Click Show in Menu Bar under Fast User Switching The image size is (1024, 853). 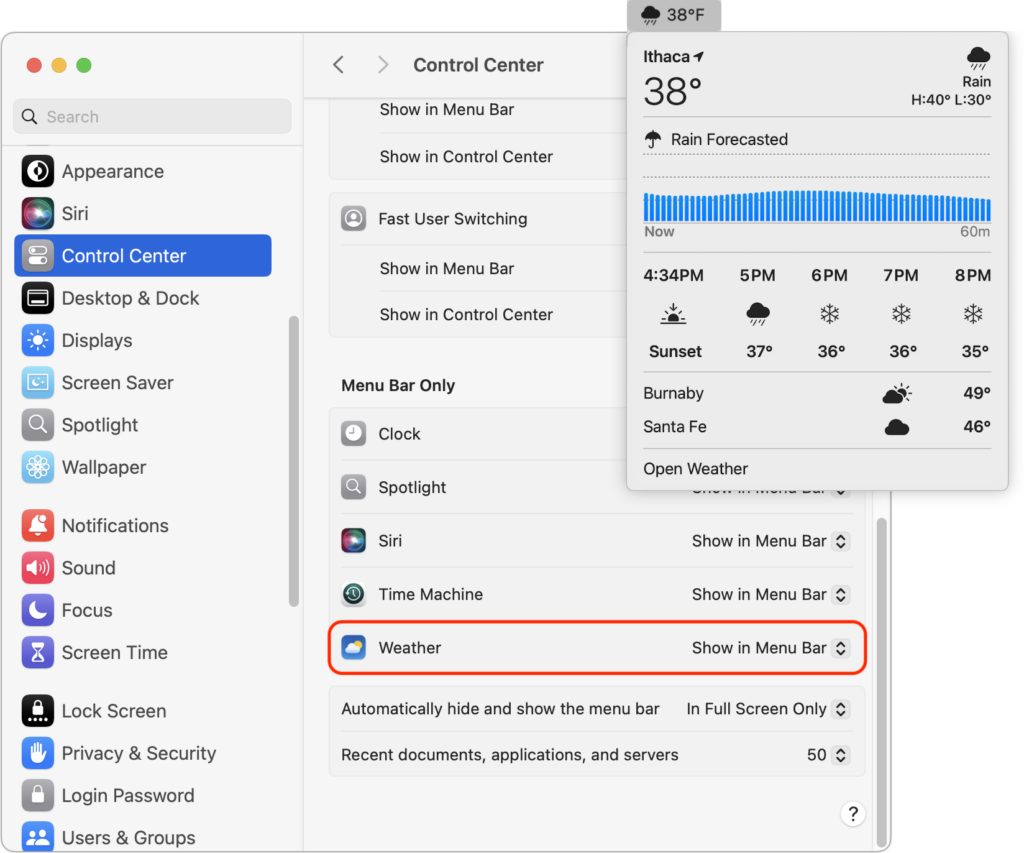tap(447, 268)
